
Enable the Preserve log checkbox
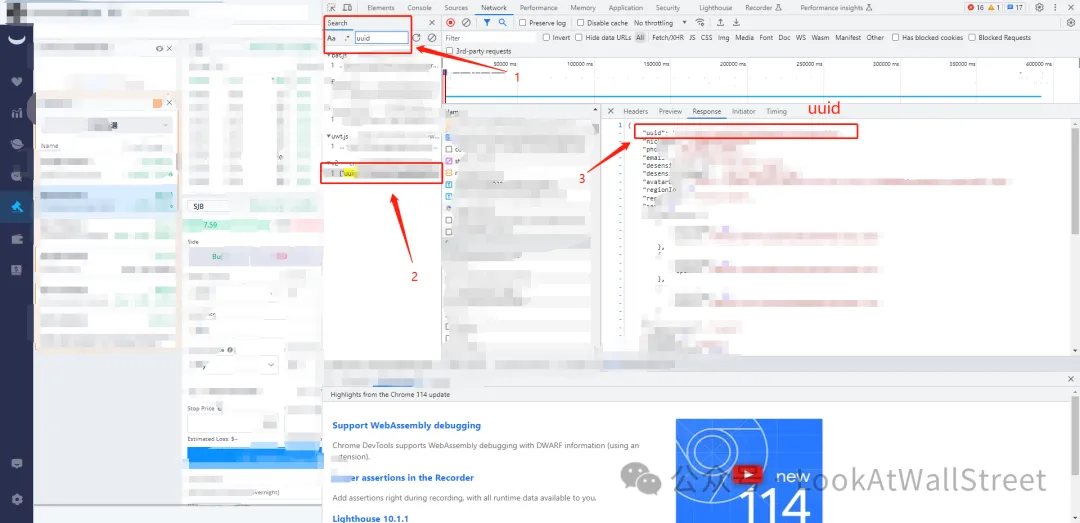(522, 23)
